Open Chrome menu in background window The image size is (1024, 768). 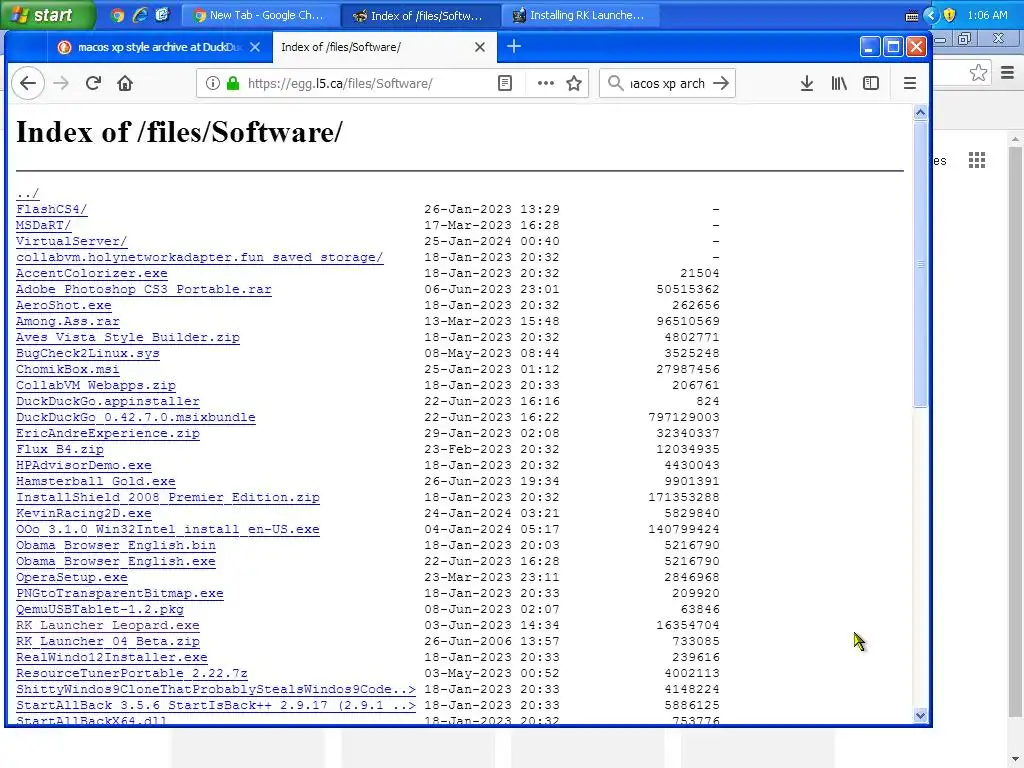[x=1008, y=72]
